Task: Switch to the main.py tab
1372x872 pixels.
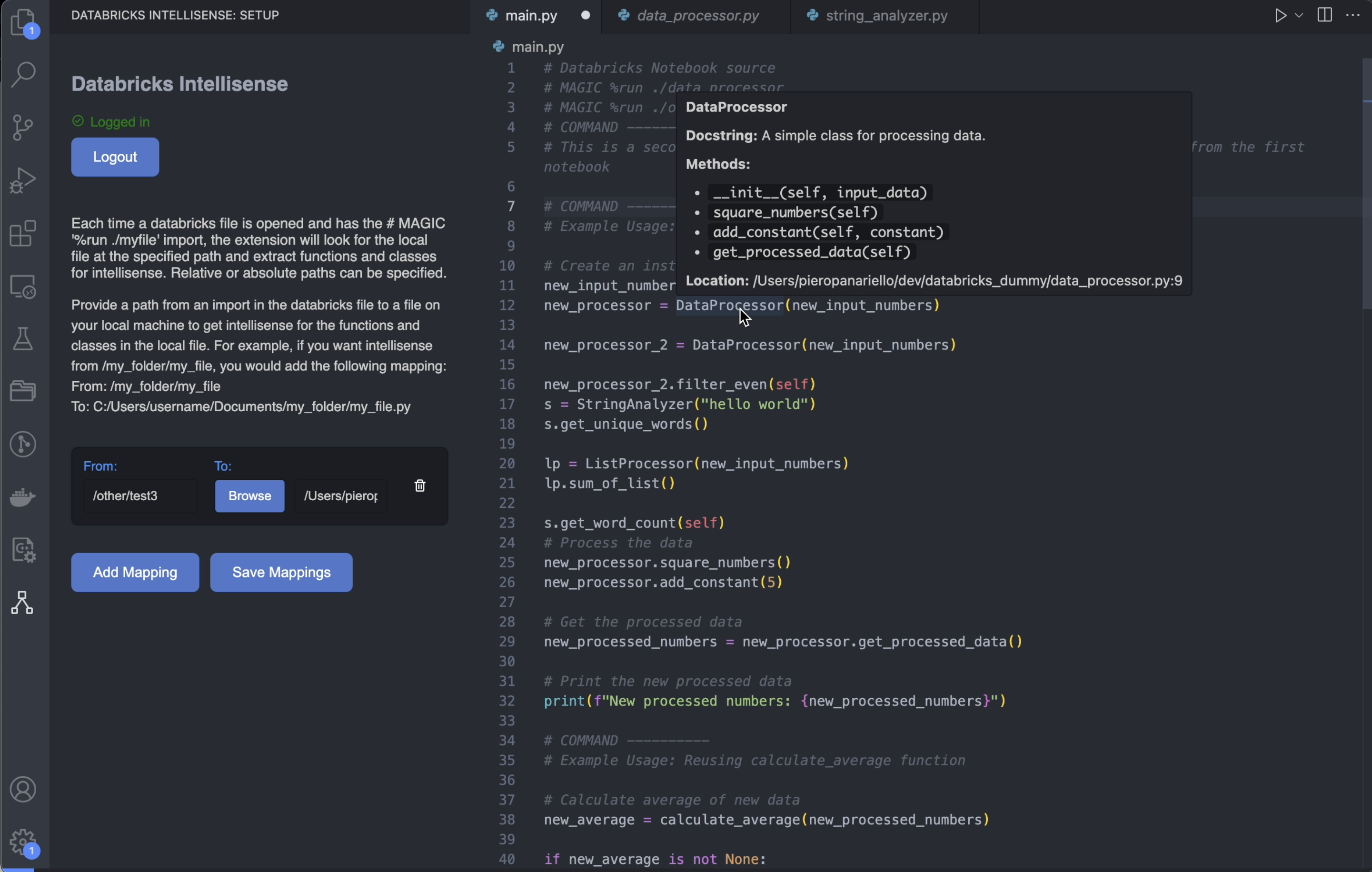Action: click(530, 16)
